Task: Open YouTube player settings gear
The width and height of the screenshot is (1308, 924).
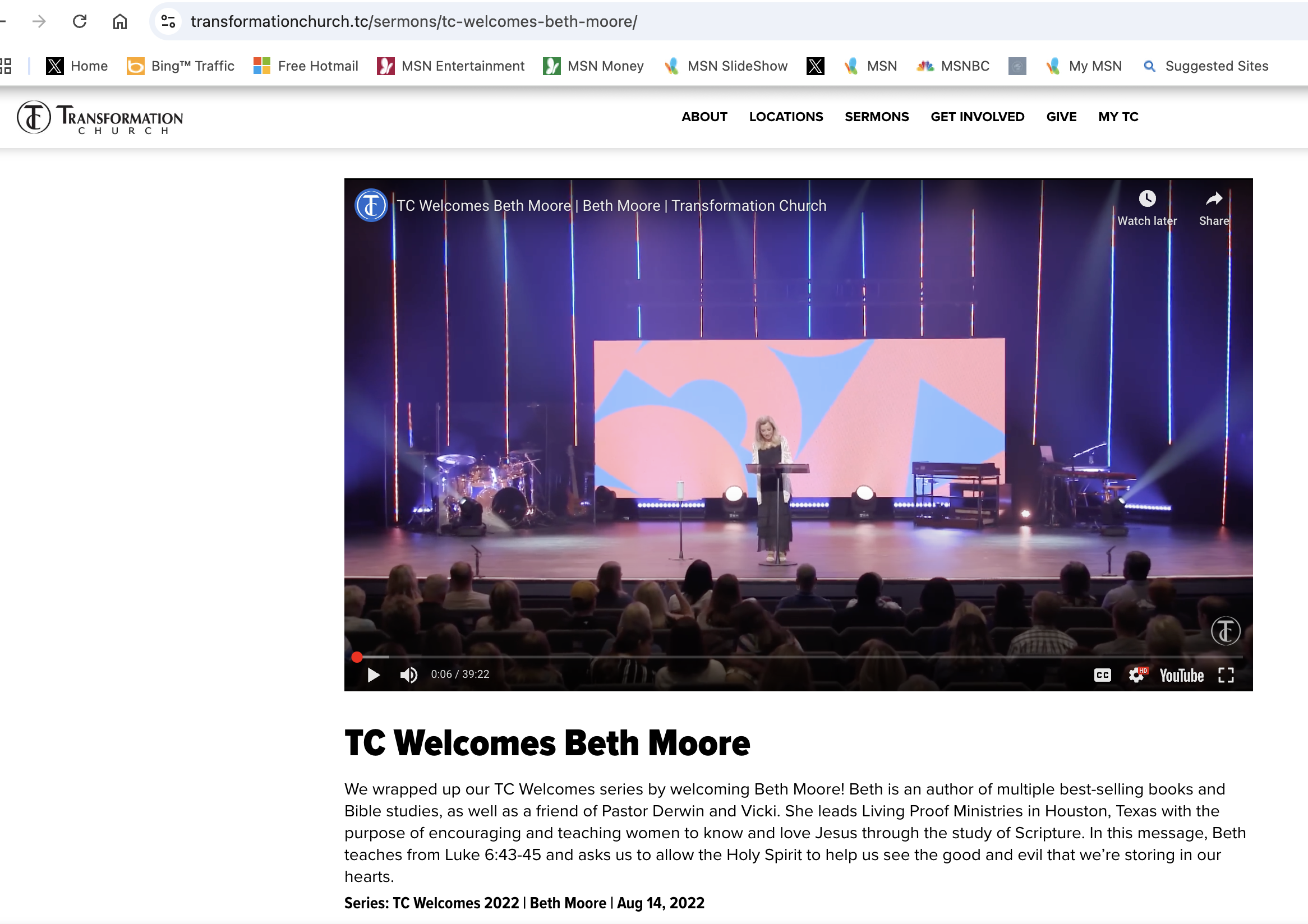Action: click(1136, 674)
